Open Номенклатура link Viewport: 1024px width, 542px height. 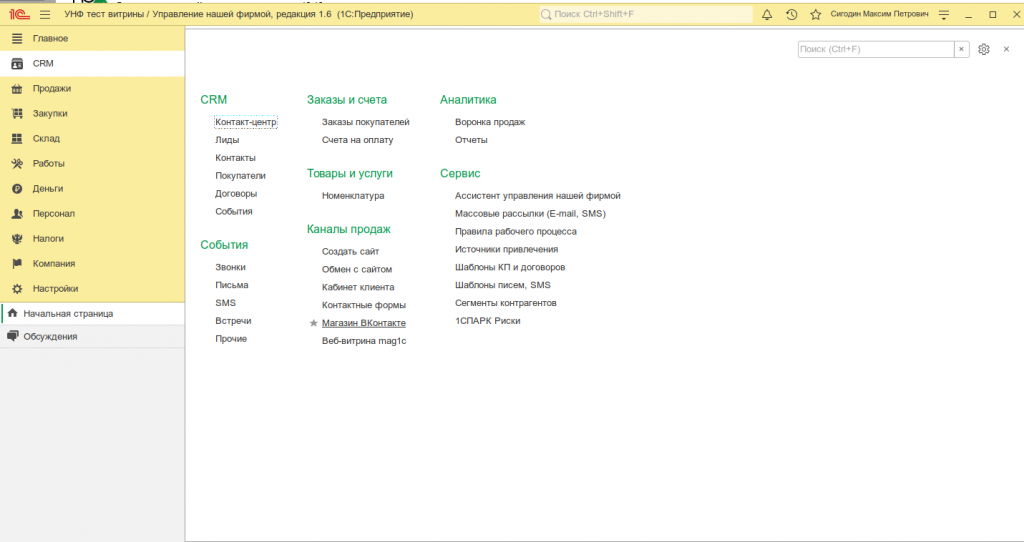point(353,196)
